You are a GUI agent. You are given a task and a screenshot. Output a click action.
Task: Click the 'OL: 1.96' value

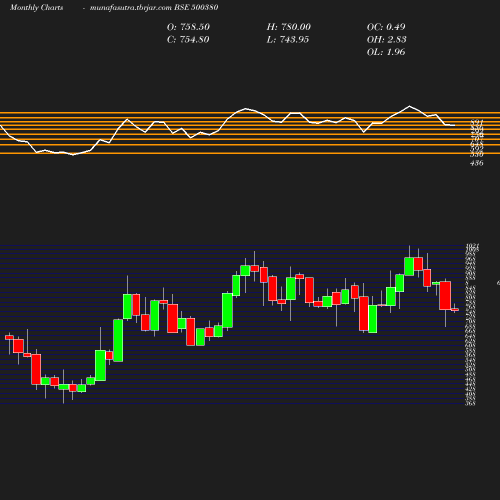click(386, 52)
